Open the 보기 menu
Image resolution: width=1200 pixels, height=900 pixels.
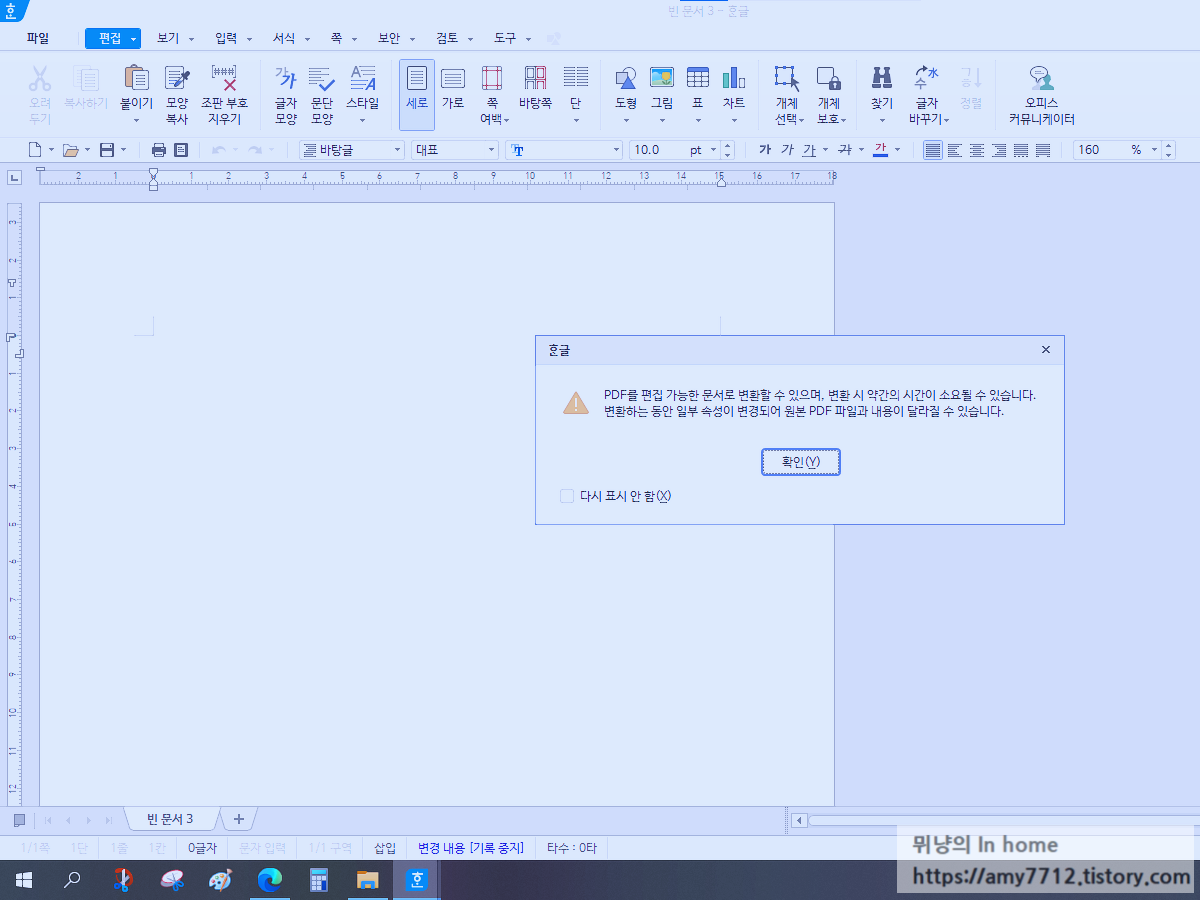168,38
